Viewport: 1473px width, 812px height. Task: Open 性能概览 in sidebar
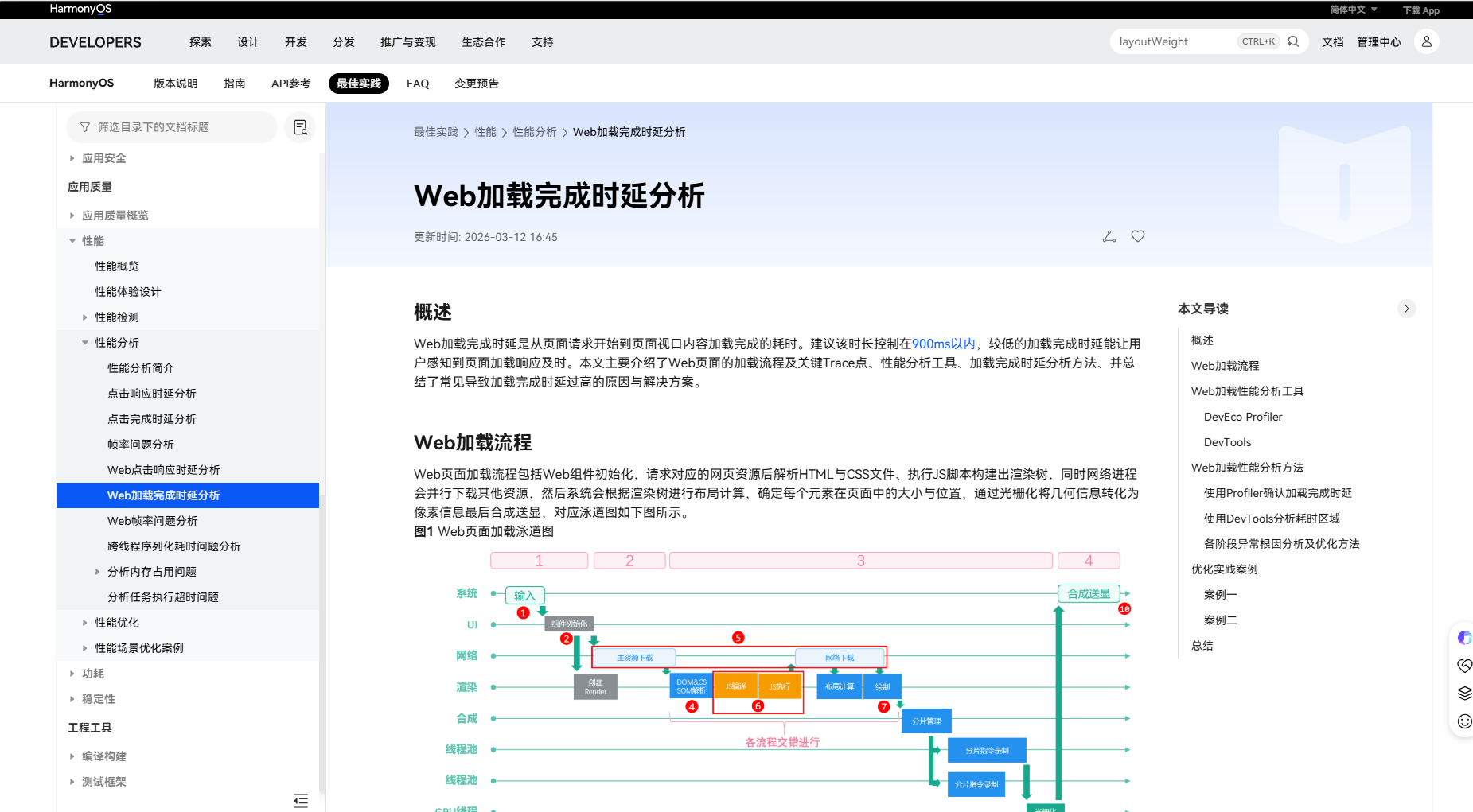click(117, 266)
